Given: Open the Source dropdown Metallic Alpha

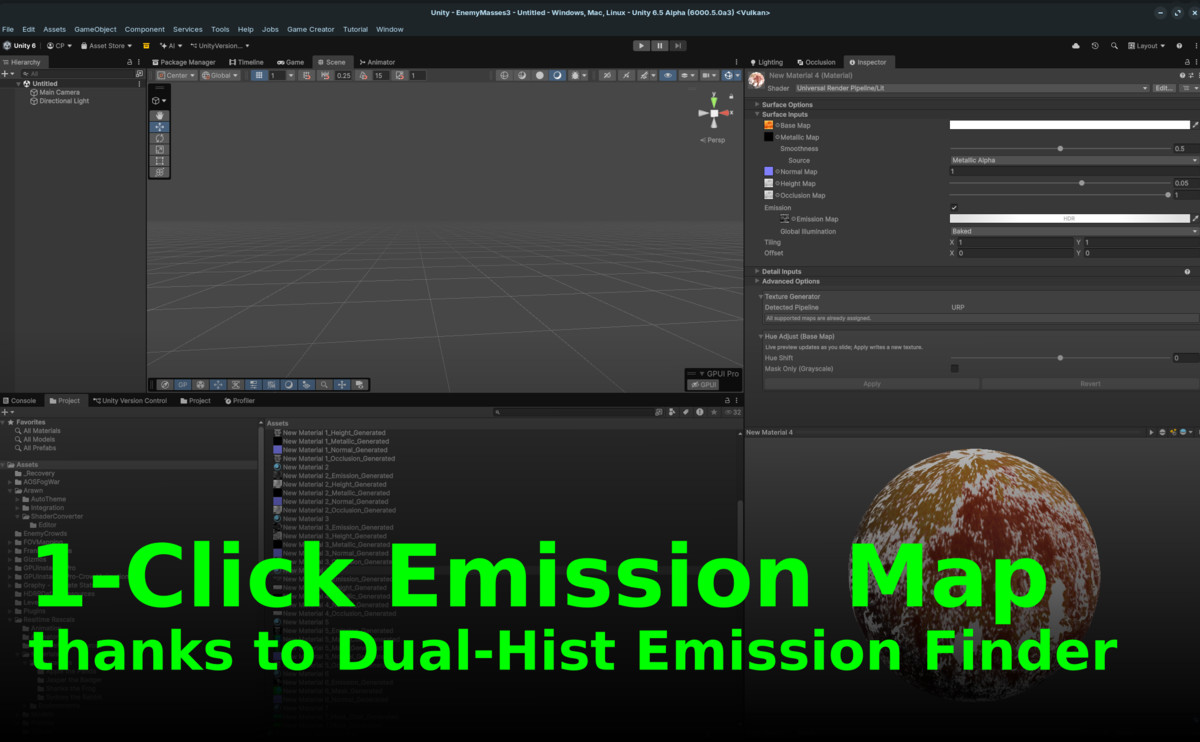Looking at the screenshot, I should (x=1074, y=160).
